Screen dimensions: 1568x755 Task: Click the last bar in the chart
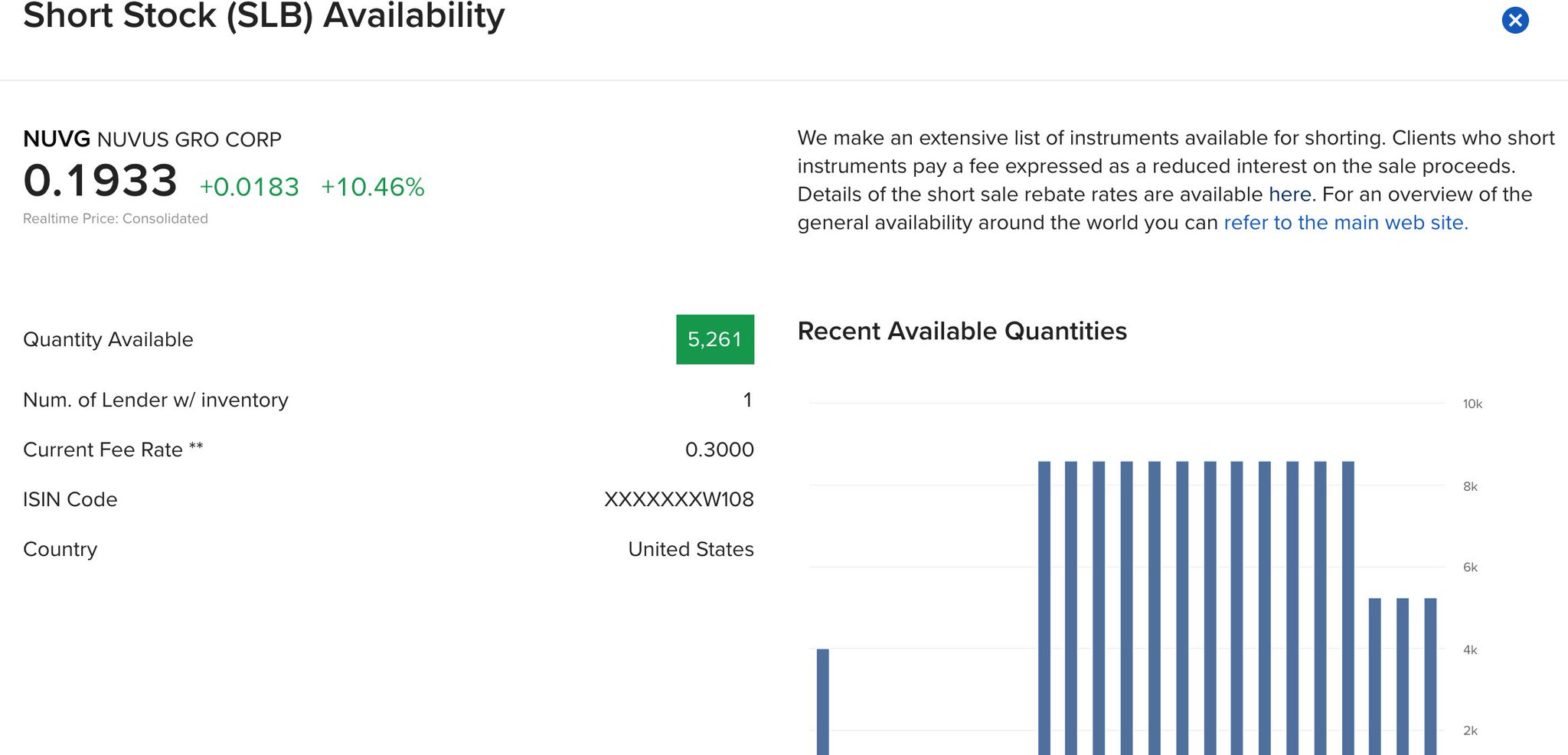1430,676
